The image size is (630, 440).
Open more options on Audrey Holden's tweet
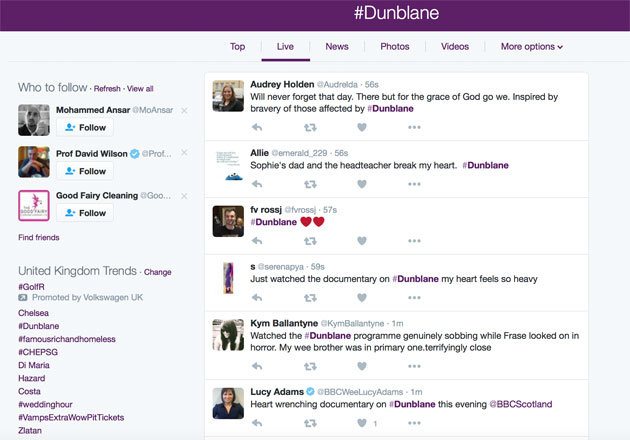point(414,127)
